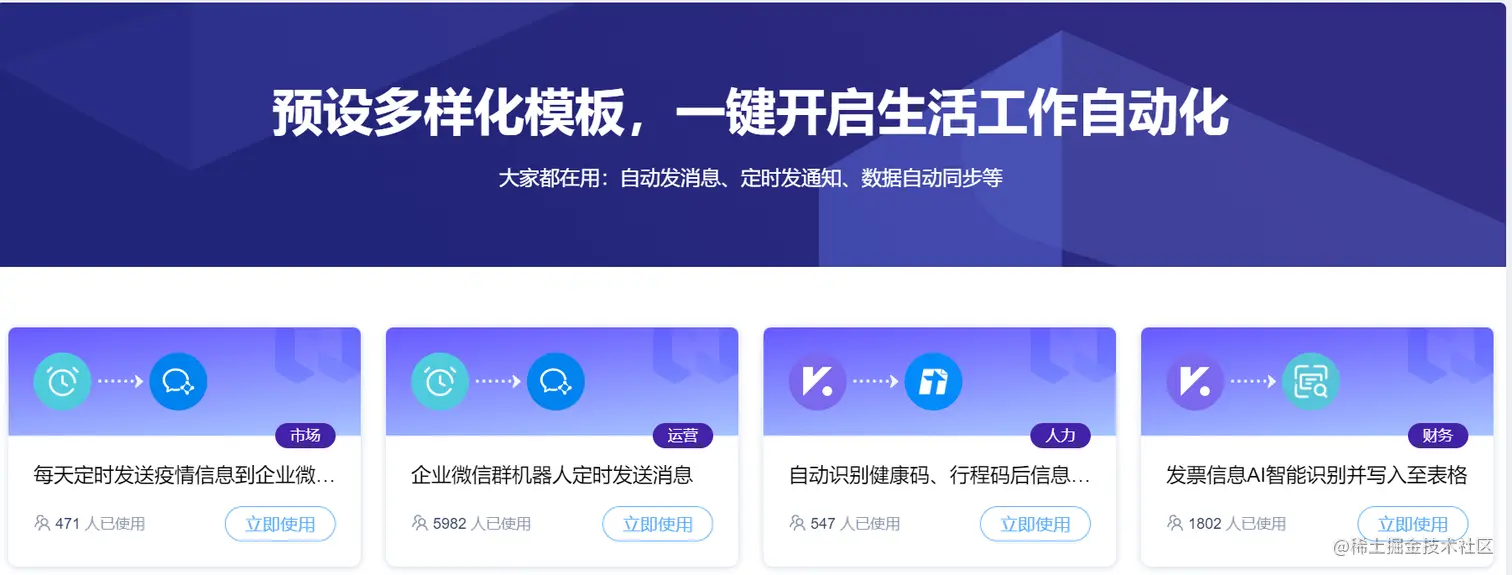The height and width of the screenshot is (575, 1512).
Task: Click the alarm clock icon in 市场 card
Action: click(x=62, y=381)
